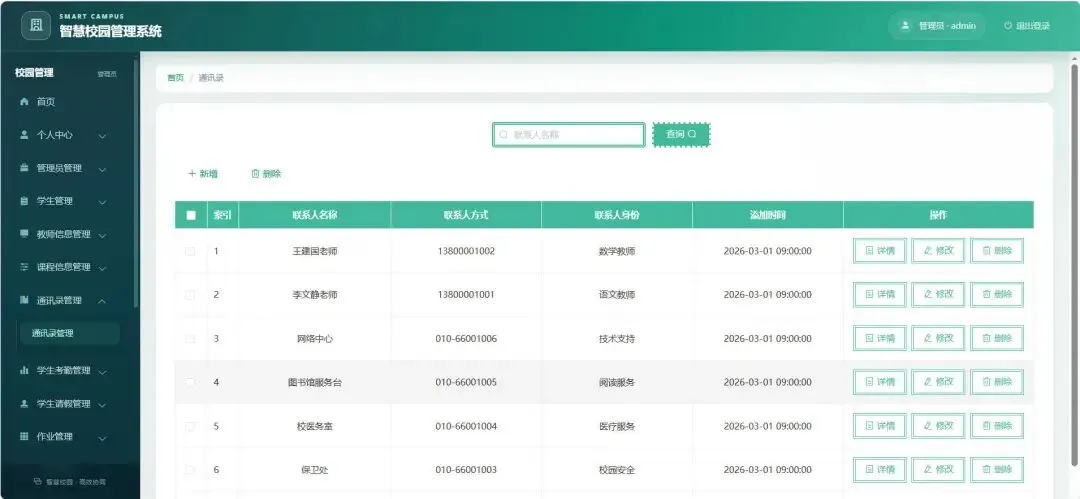Expand the 个人中心 chevron
The width and height of the screenshot is (1080, 499).
102,136
